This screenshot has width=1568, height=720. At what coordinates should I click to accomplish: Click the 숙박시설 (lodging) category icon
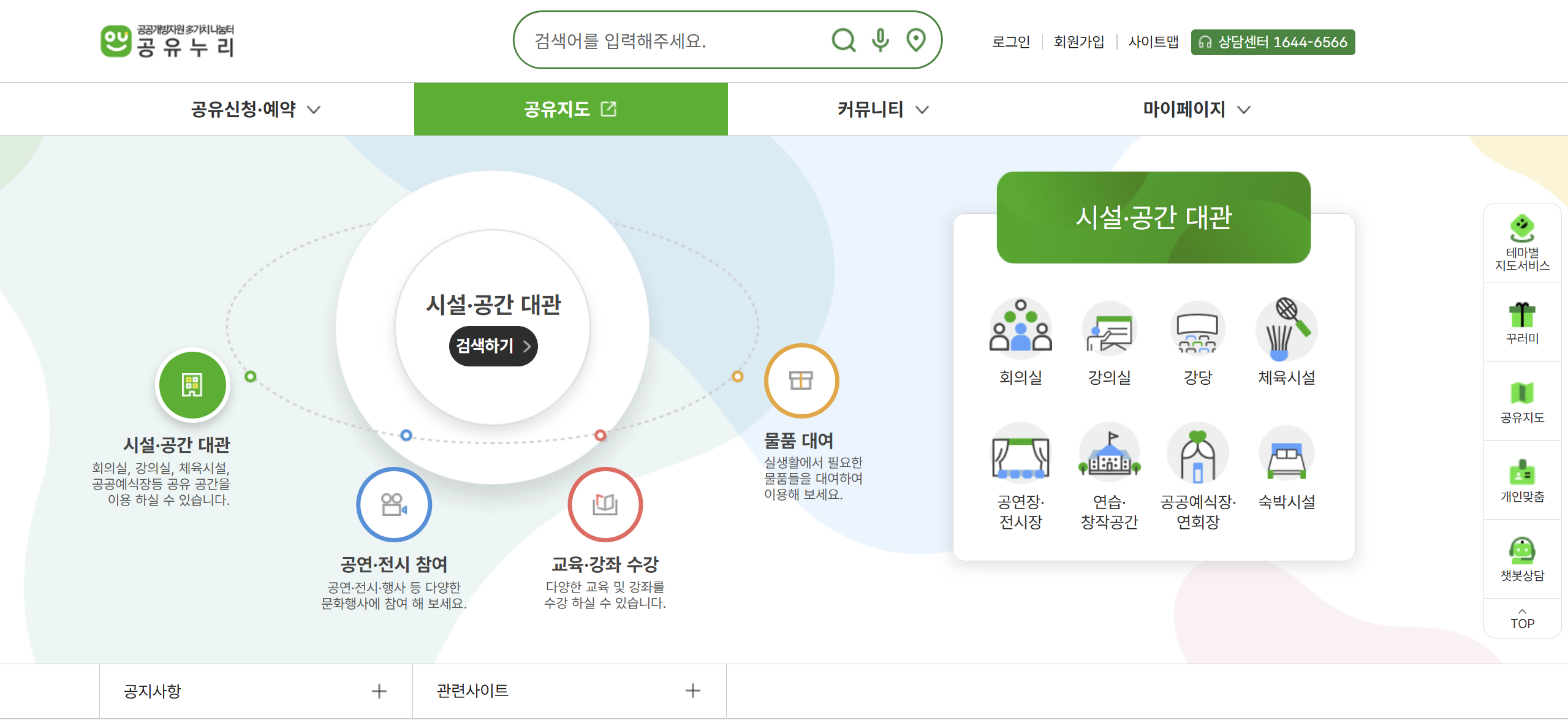(x=1286, y=455)
